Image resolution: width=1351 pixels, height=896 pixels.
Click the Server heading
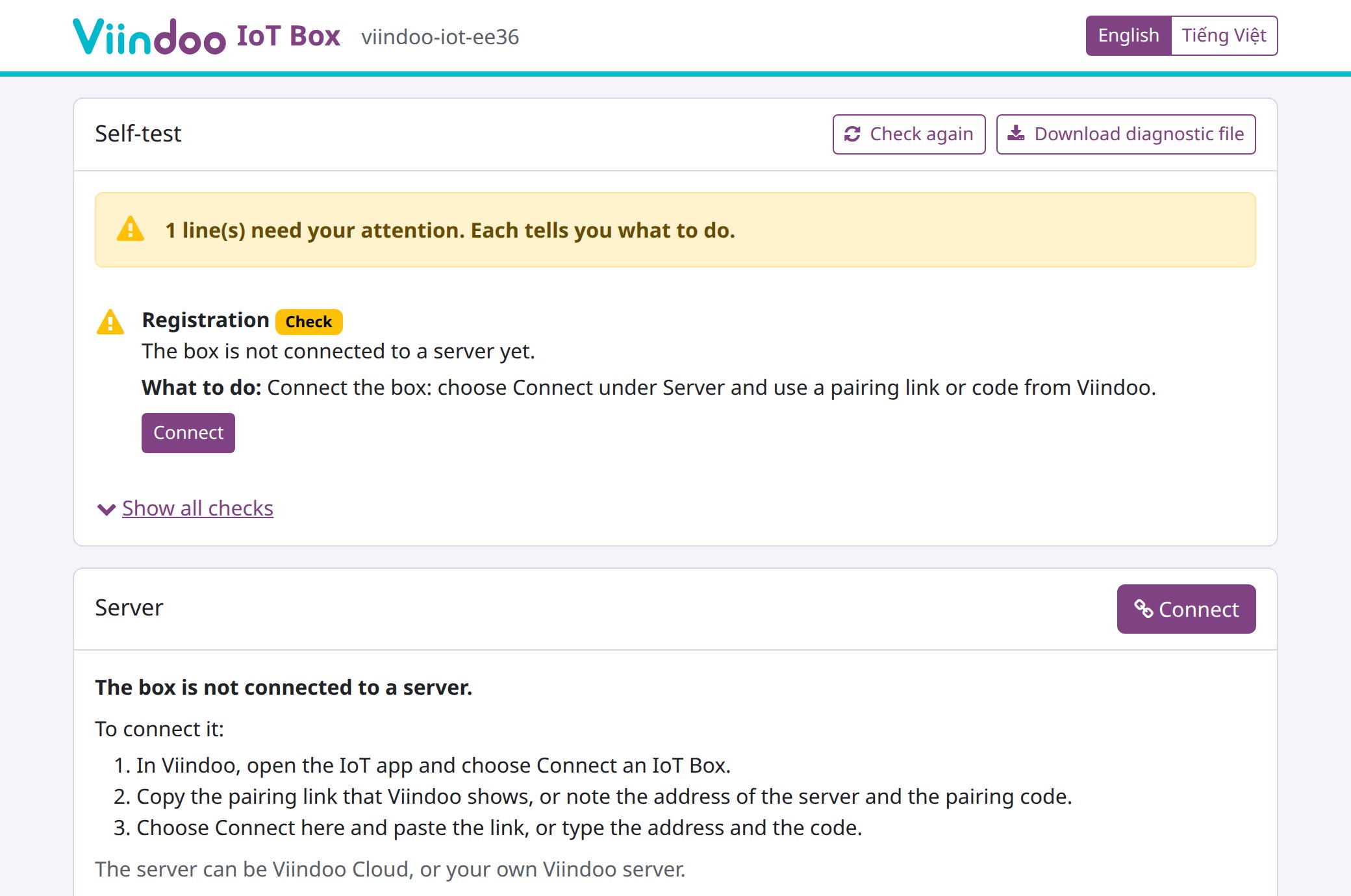tap(129, 608)
